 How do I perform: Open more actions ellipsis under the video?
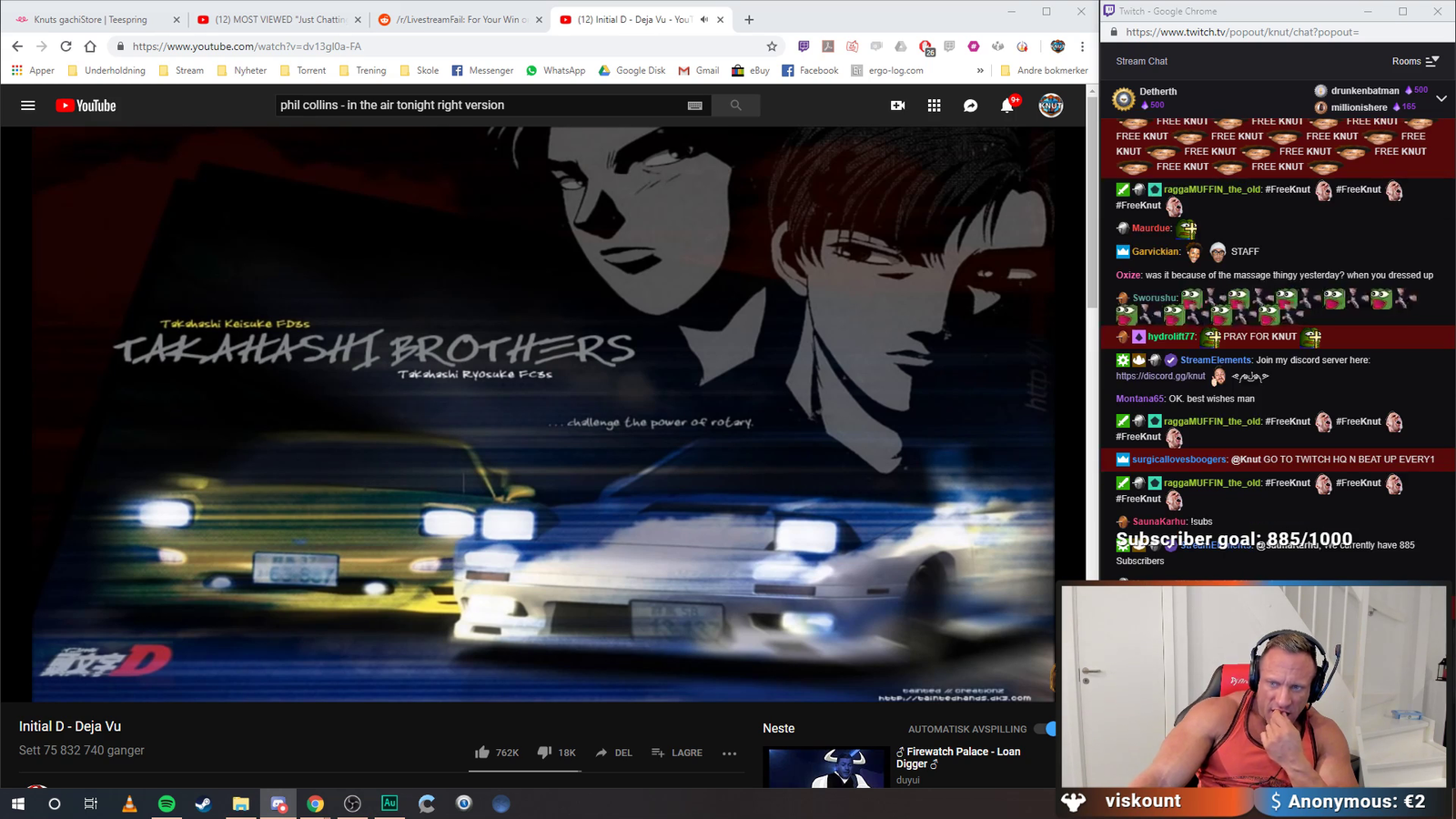[x=729, y=753]
